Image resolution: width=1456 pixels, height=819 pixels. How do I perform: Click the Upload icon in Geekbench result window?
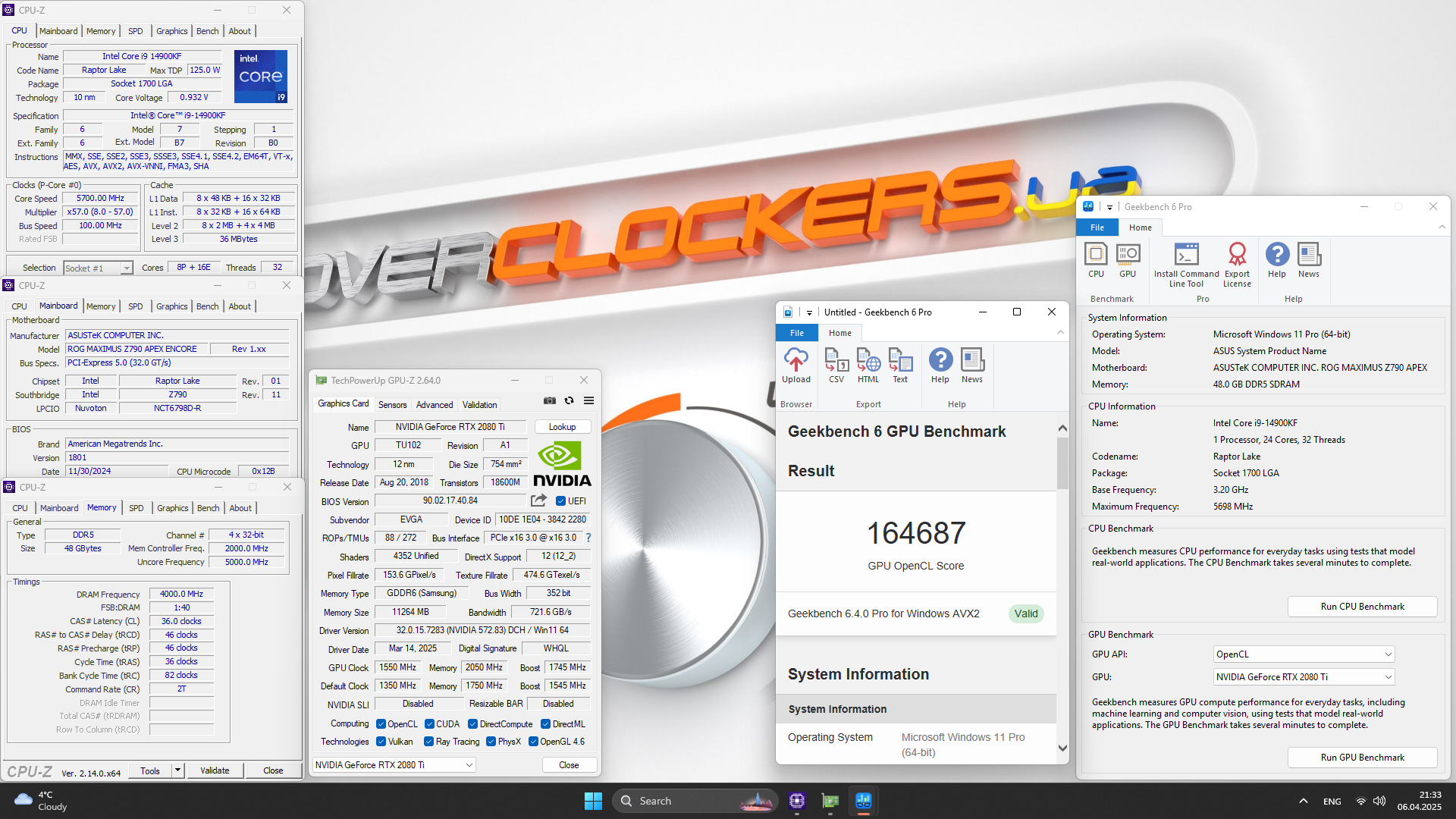(x=796, y=366)
